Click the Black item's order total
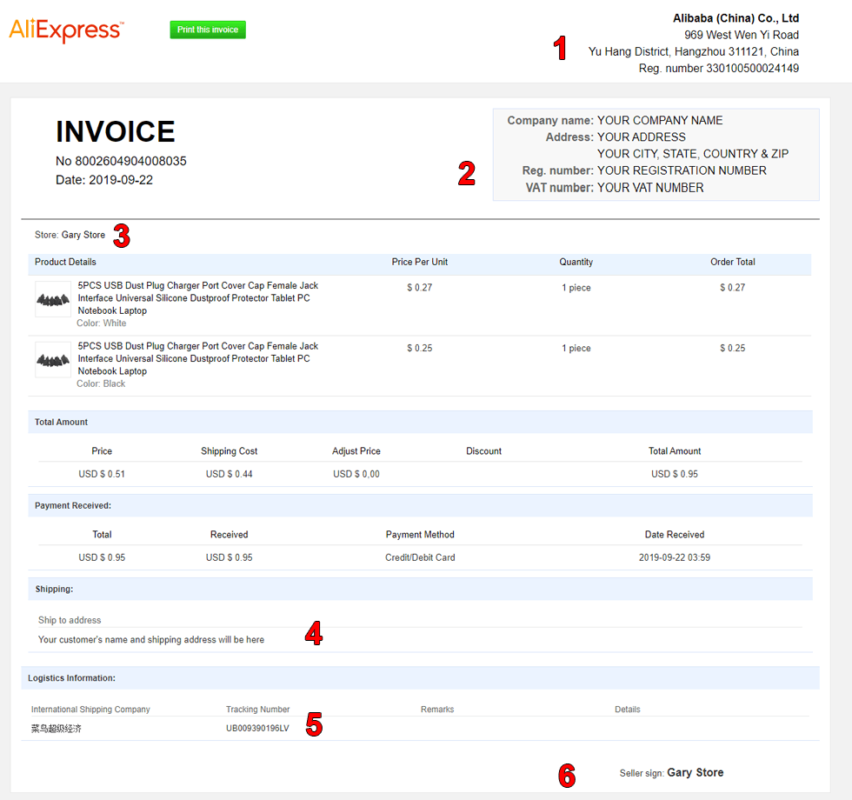This screenshot has width=852, height=800. (x=732, y=348)
